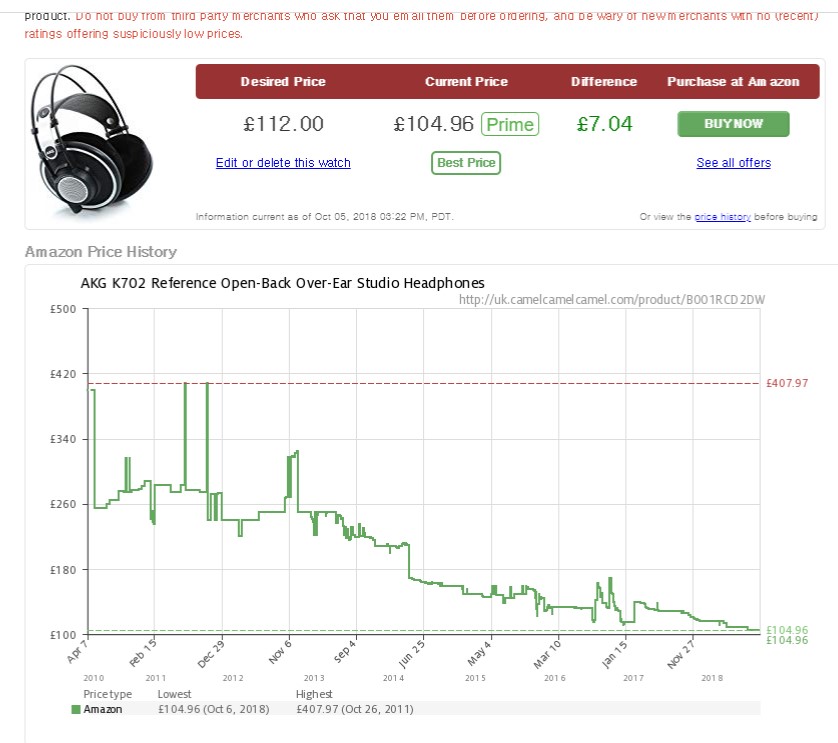
Task: Open Edit or delete this watch link
Action: (283, 163)
